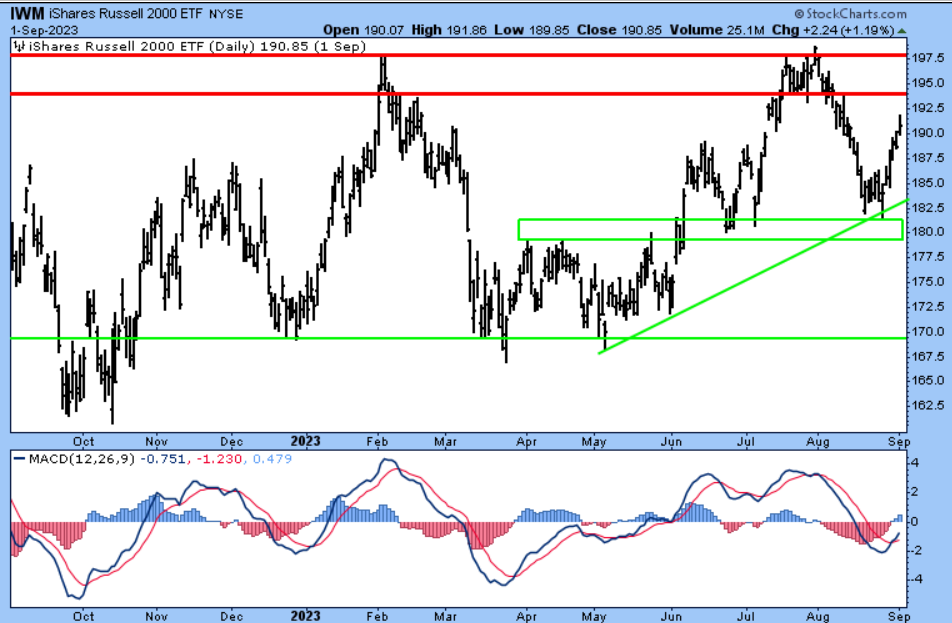The width and height of the screenshot is (952, 623).
Task: Click the Sep label under the price panel
Action: click(x=899, y=441)
